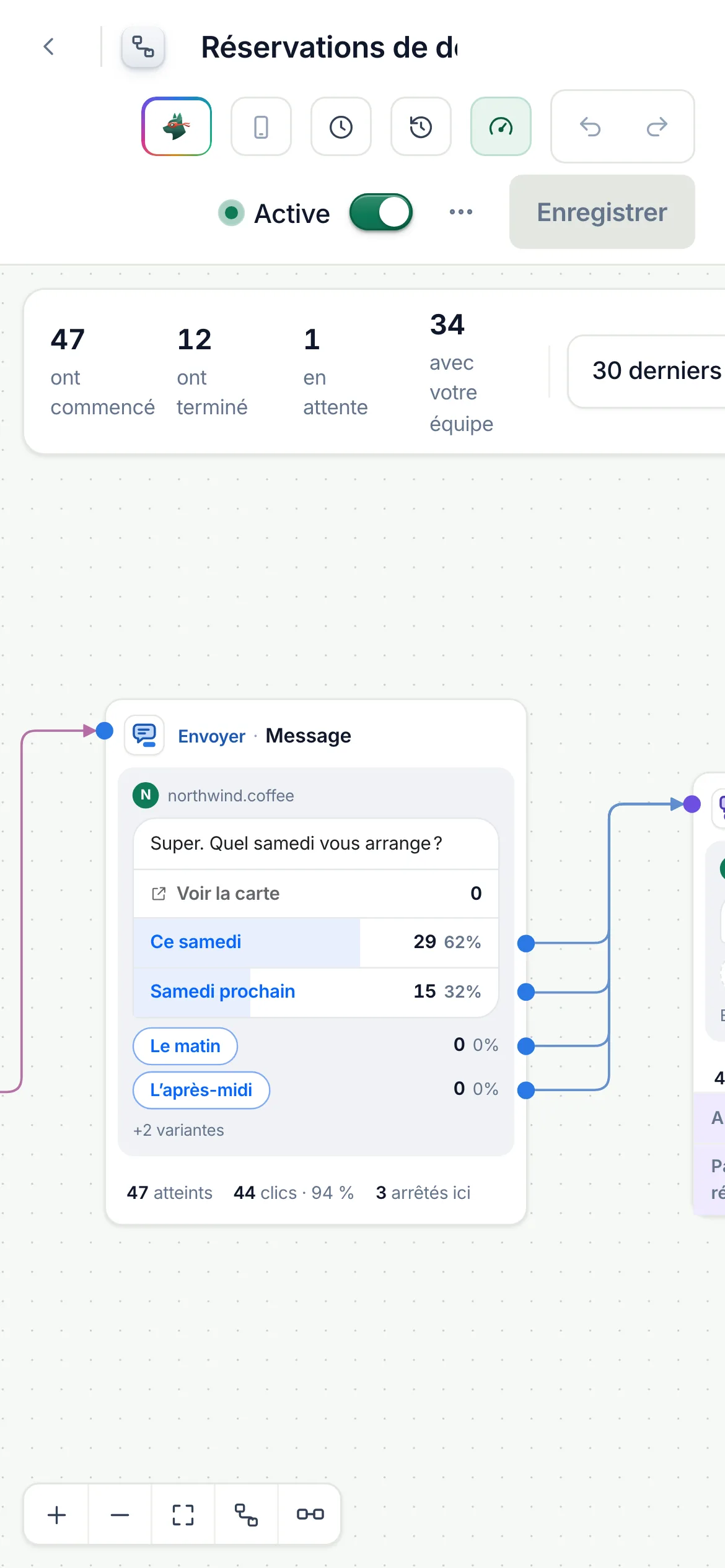The image size is (725, 1568).
Task: Go back with the left chevron arrow
Action: tap(48, 46)
